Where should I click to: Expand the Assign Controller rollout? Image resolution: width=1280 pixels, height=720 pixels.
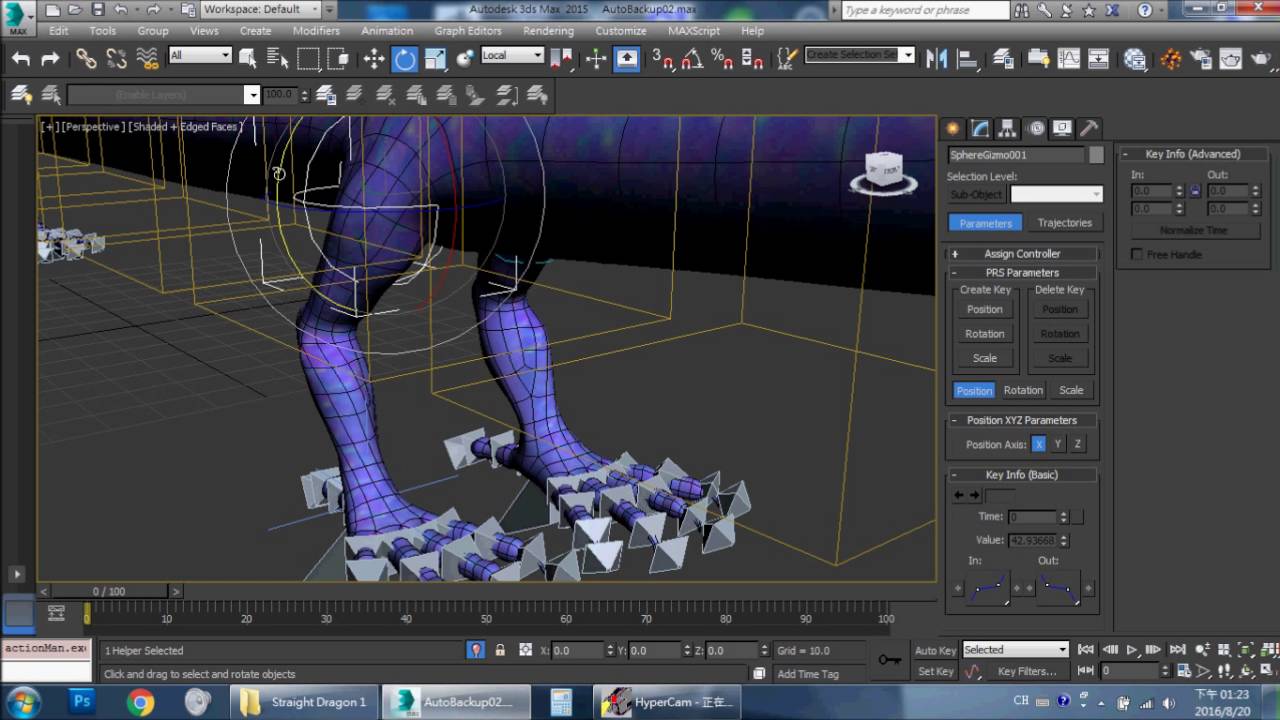point(1022,254)
